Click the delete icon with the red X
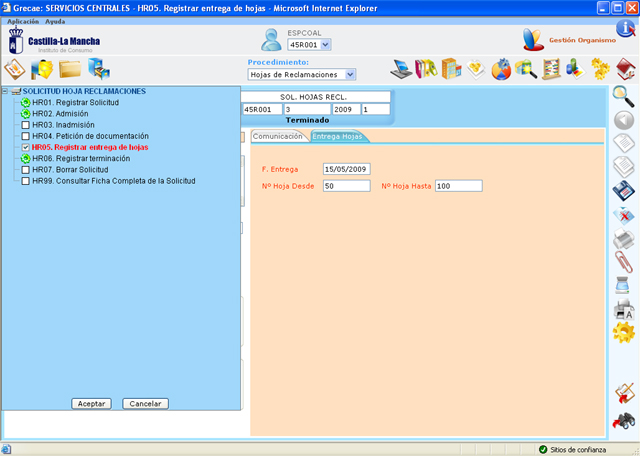The height and width of the screenshot is (456, 640). [624, 215]
